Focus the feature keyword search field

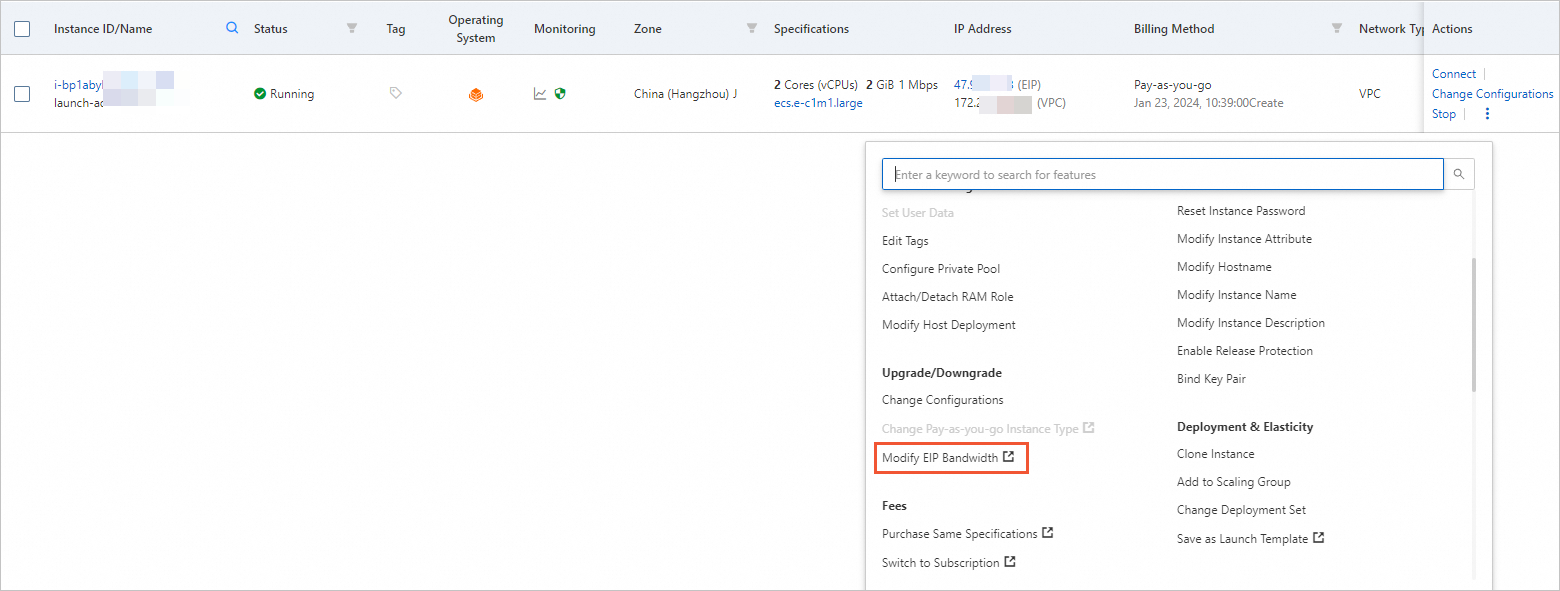[x=1160, y=174]
